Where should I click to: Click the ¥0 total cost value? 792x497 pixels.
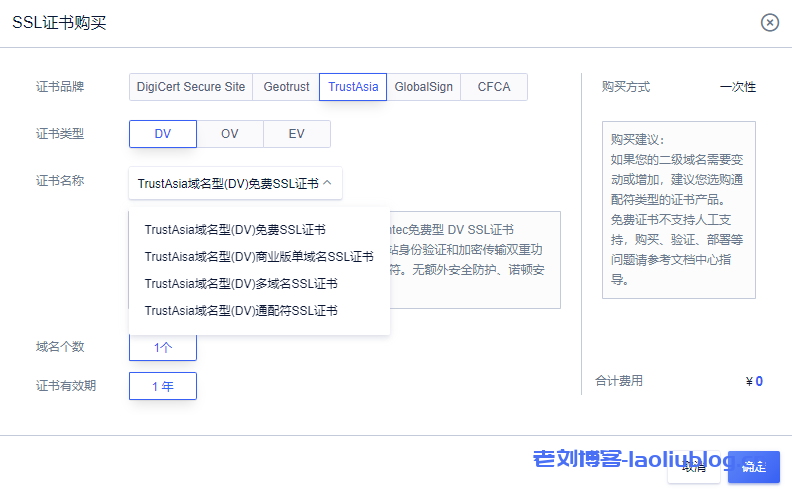pyautogui.click(x=754, y=381)
